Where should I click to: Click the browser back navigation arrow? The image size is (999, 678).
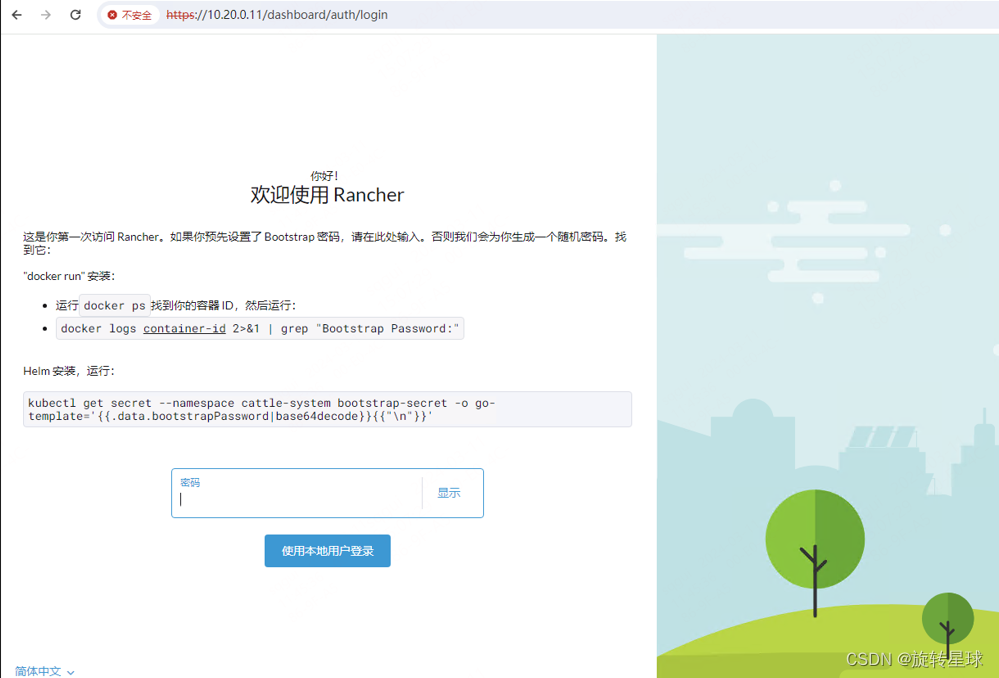point(15,15)
